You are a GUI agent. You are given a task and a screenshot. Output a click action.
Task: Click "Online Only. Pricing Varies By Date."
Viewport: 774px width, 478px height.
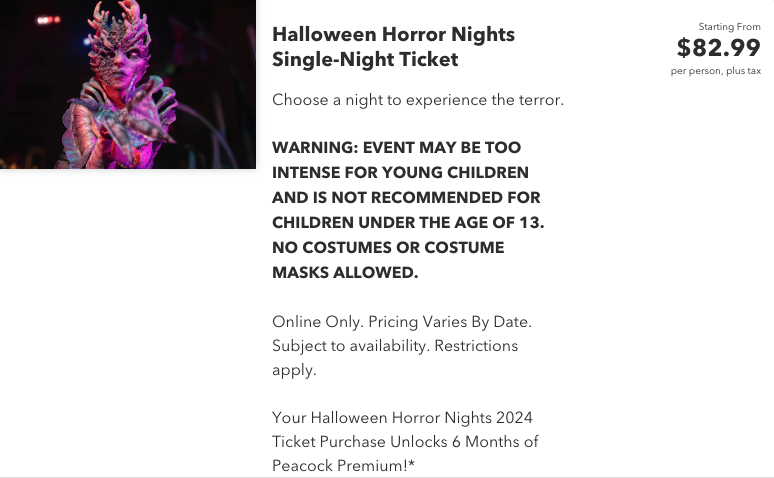(x=402, y=322)
